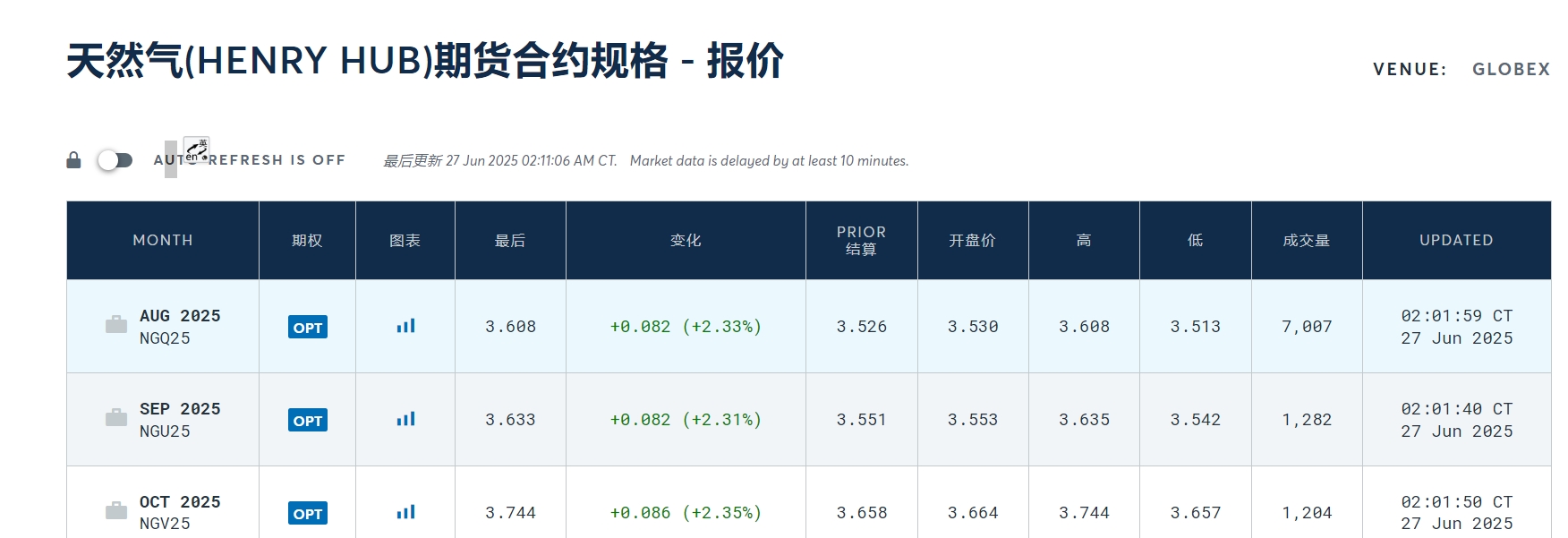The image size is (1568, 538).
Task: Click the 02:01:40 CT updated timestamp
Action: pyautogui.click(x=1457, y=409)
